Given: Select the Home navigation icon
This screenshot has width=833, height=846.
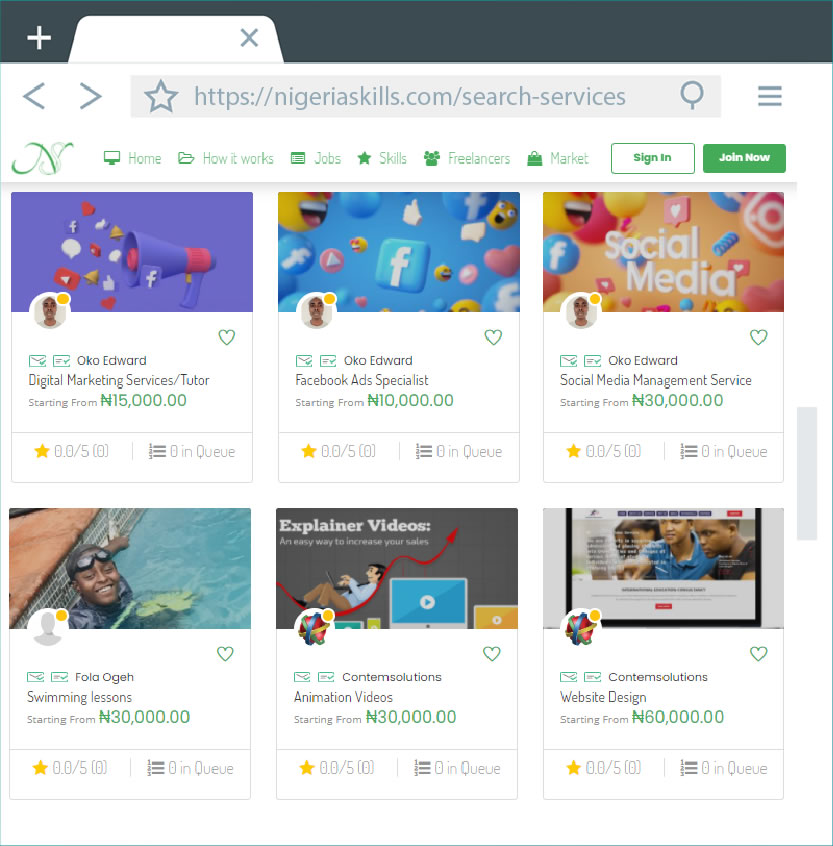Looking at the screenshot, I should pos(111,157).
